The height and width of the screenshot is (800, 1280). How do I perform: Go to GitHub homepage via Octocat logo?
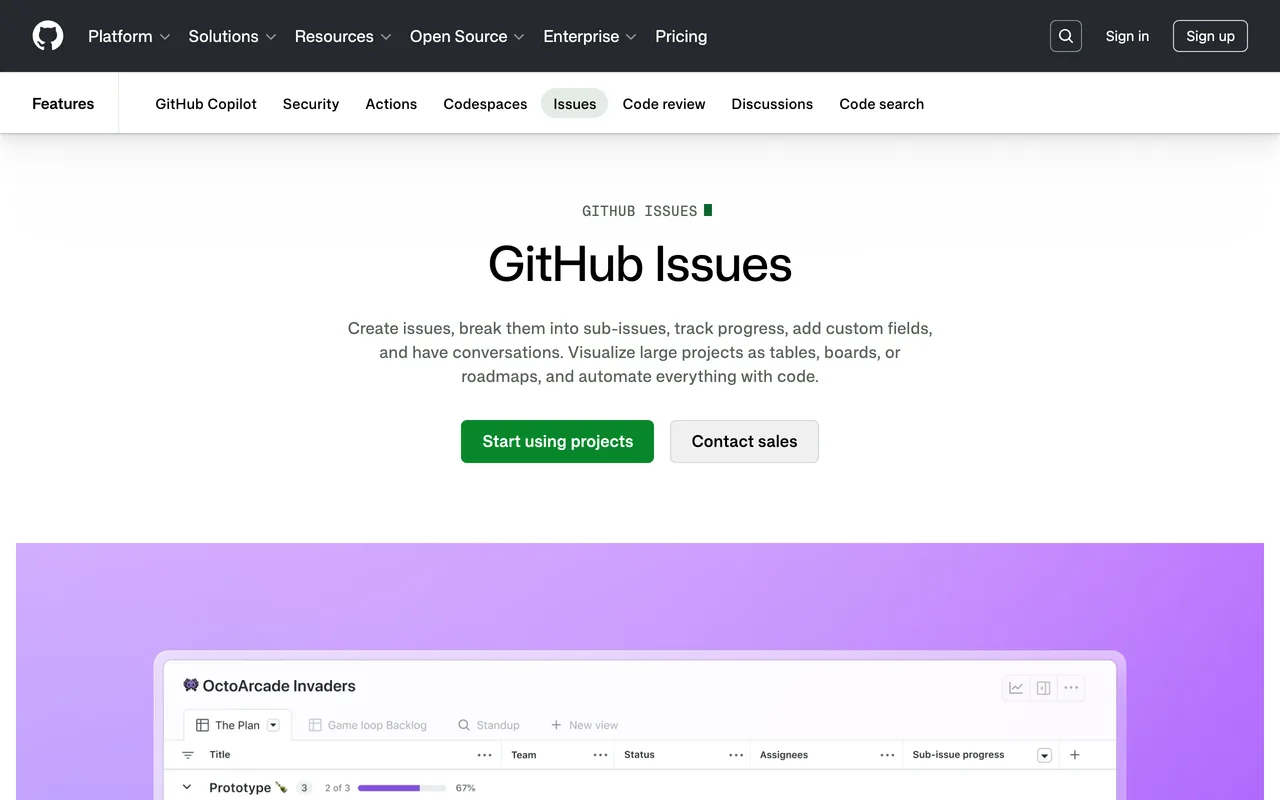[x=48, y=36]
